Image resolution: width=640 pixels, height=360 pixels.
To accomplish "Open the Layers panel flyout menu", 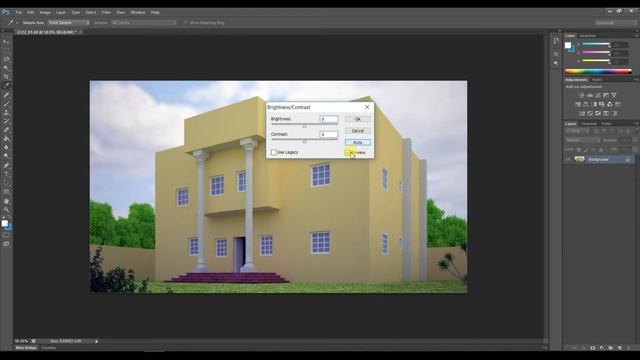I will pyautogui.click(x=636, y=124).
